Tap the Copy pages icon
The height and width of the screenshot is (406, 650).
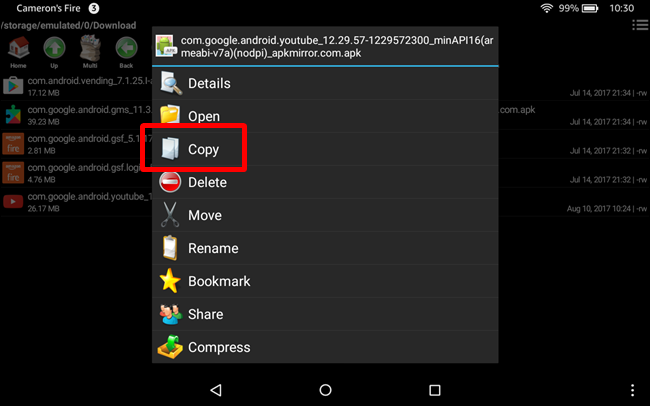(x=170, y=148)
